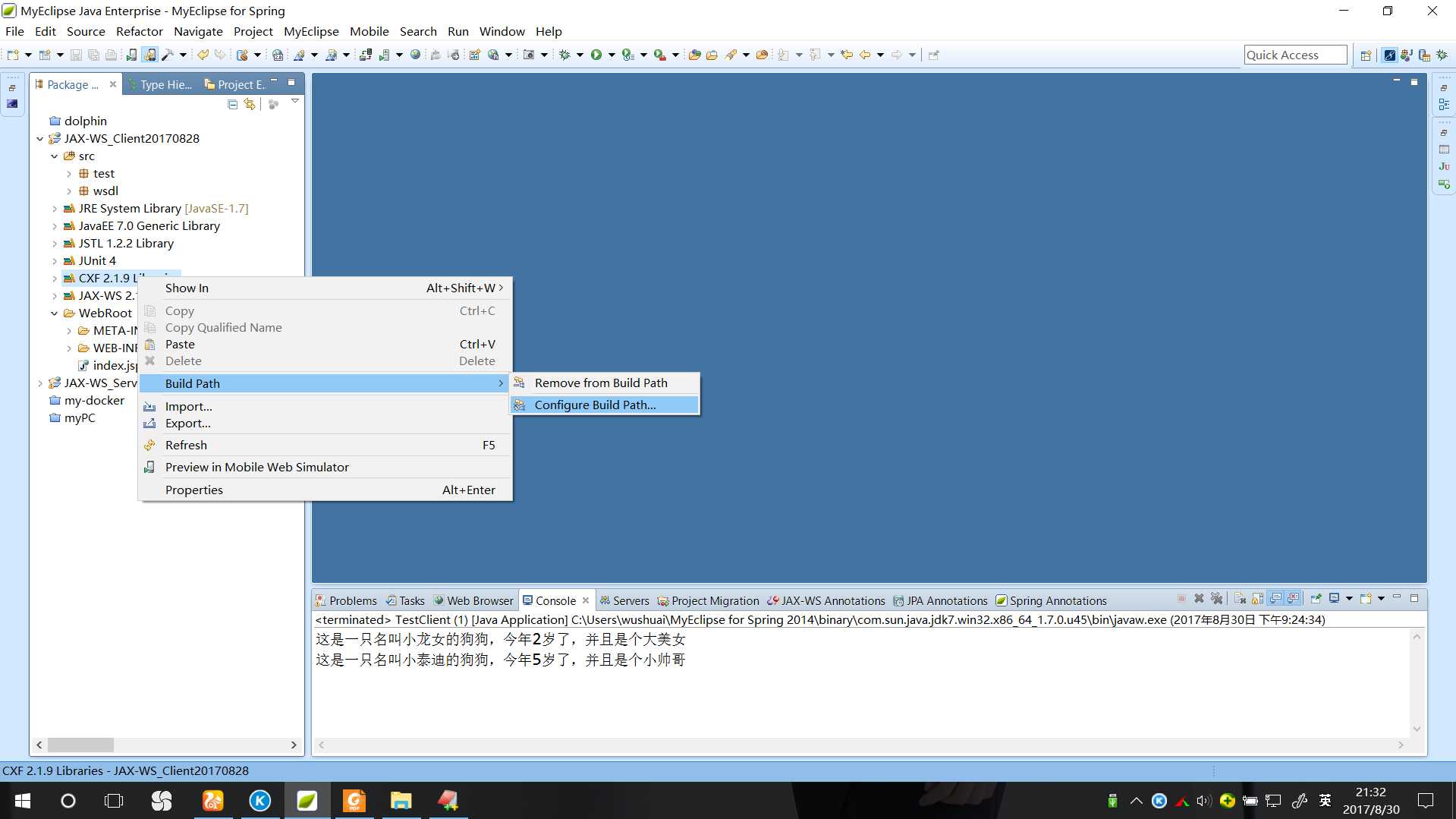Viewport: 1456px width, 819px height.
Task: Expand JavaEE 7.0 Generic Library node
Action: tap(55, 226)
